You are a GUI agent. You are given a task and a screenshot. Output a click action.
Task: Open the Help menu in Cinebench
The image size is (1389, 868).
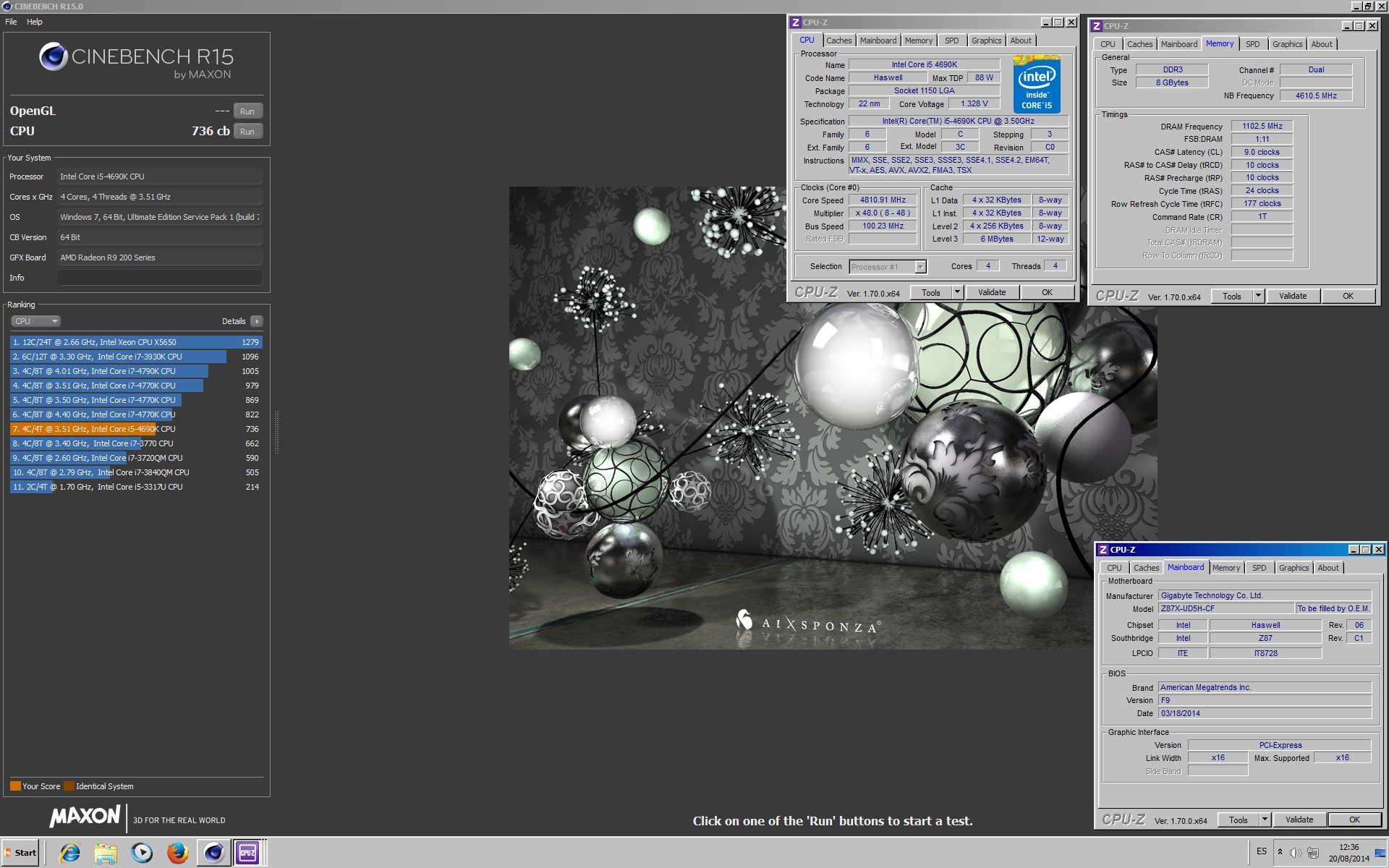(x=34, y=22)
